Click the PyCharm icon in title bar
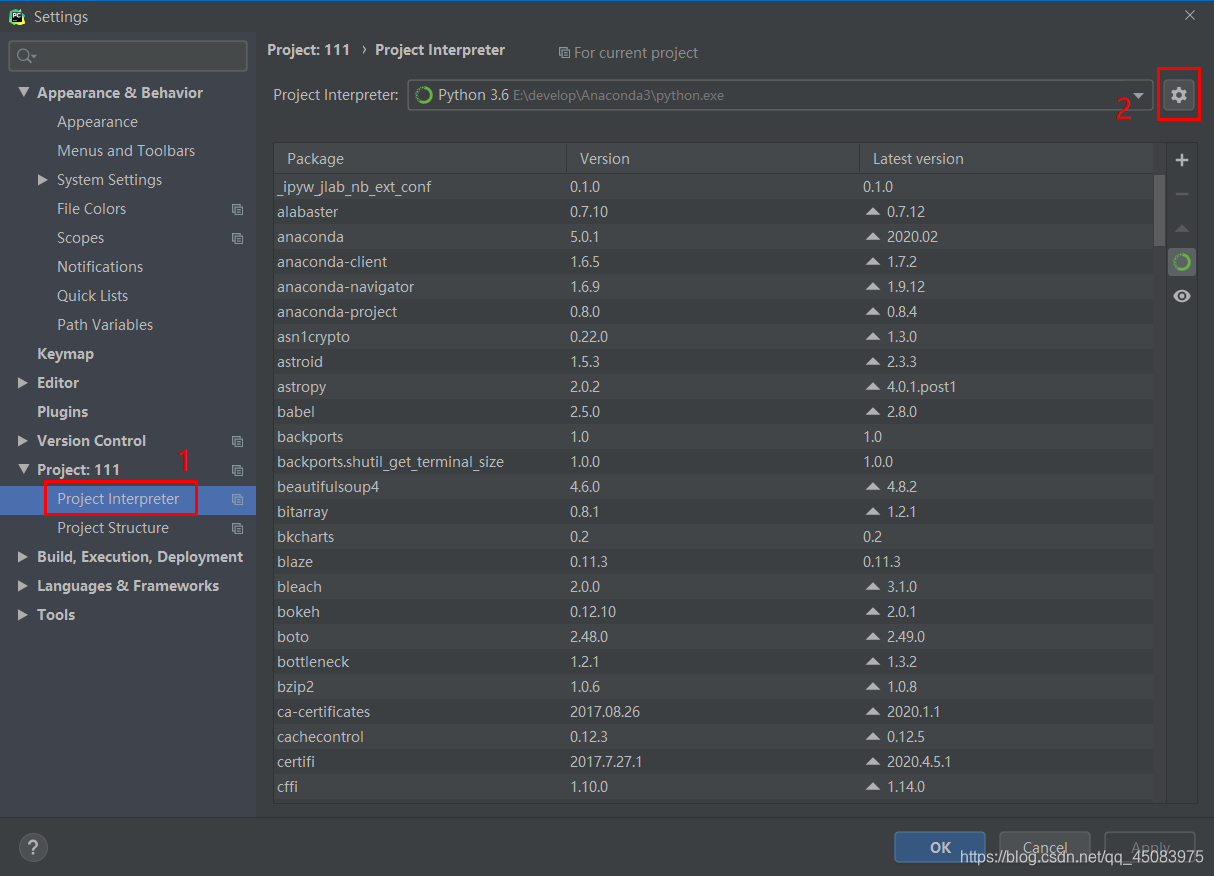 [x=17, y=16]
